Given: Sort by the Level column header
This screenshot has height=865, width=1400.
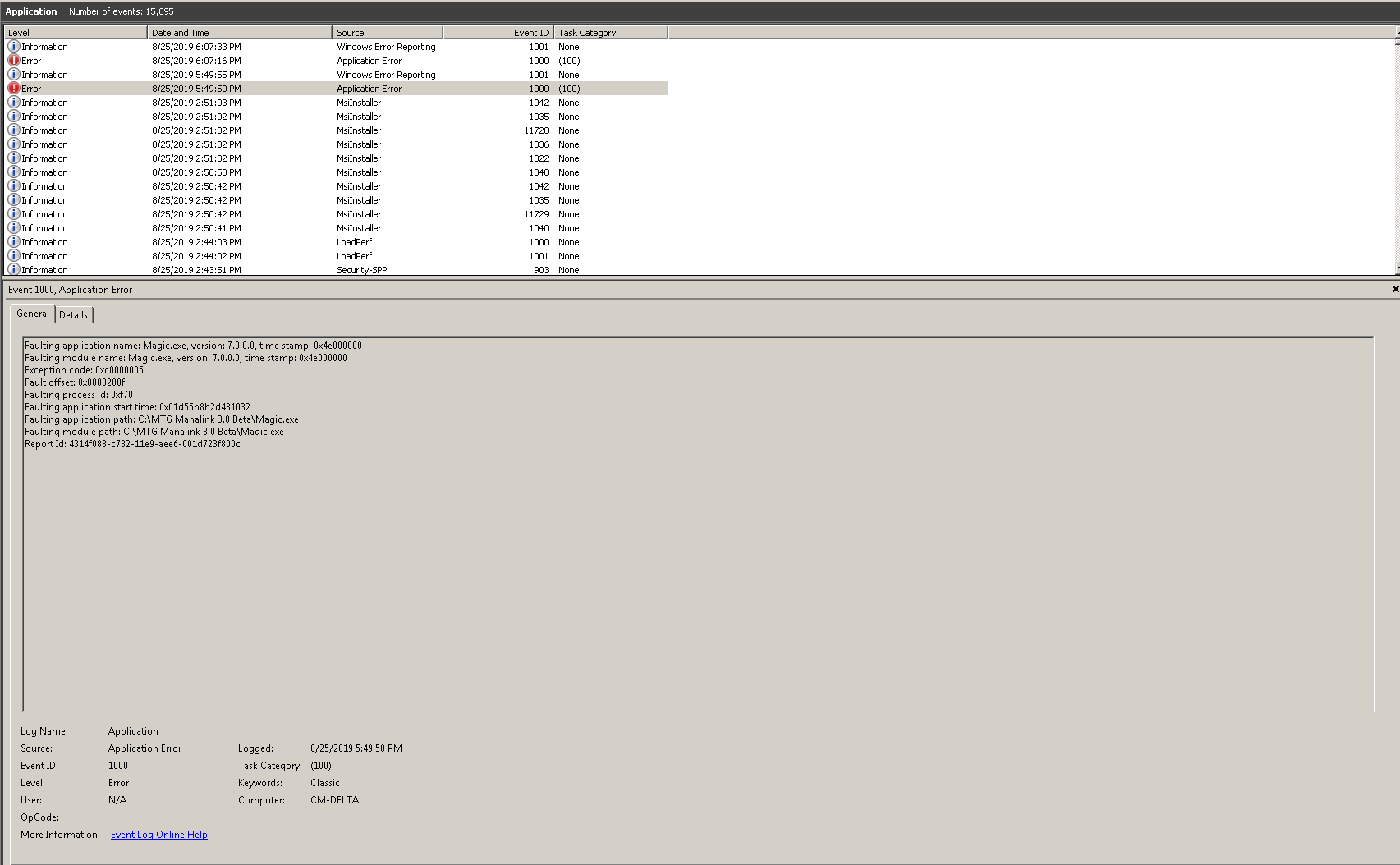Looking at the screenshot, I should point(76,33).
